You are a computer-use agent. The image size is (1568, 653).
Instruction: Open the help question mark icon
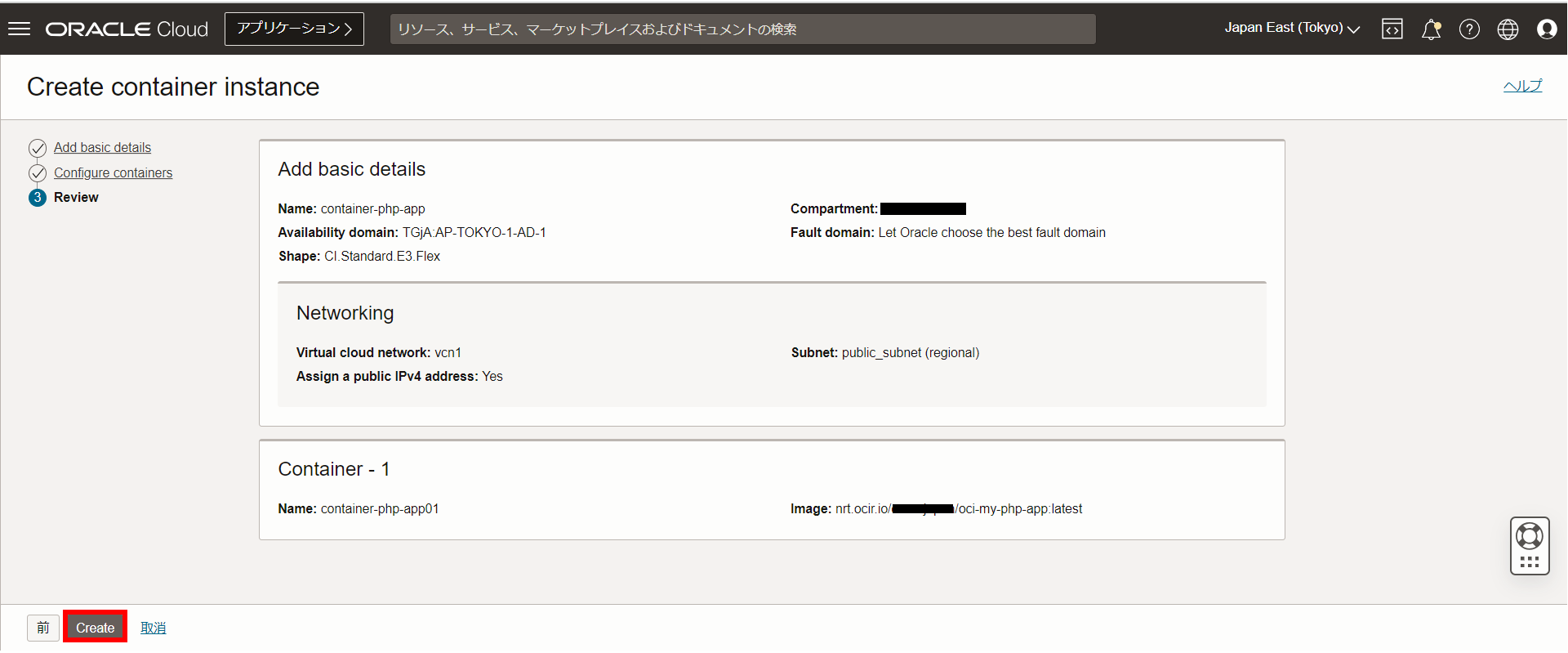(x=1469, y=29)
